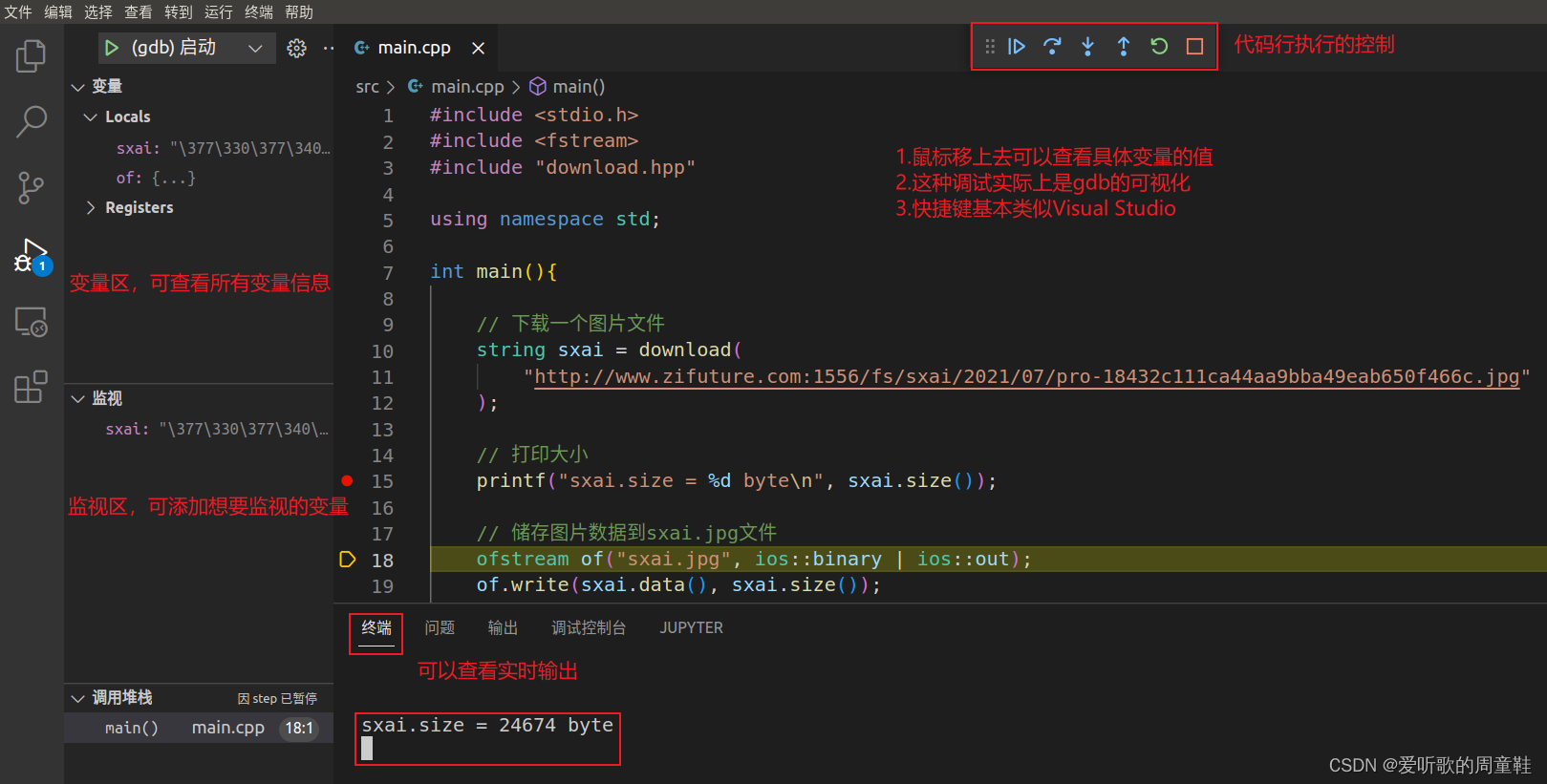Screen dimensions: 1547x784
Task: Click the src breadcrumb segment
Action: tap(367, 87)
